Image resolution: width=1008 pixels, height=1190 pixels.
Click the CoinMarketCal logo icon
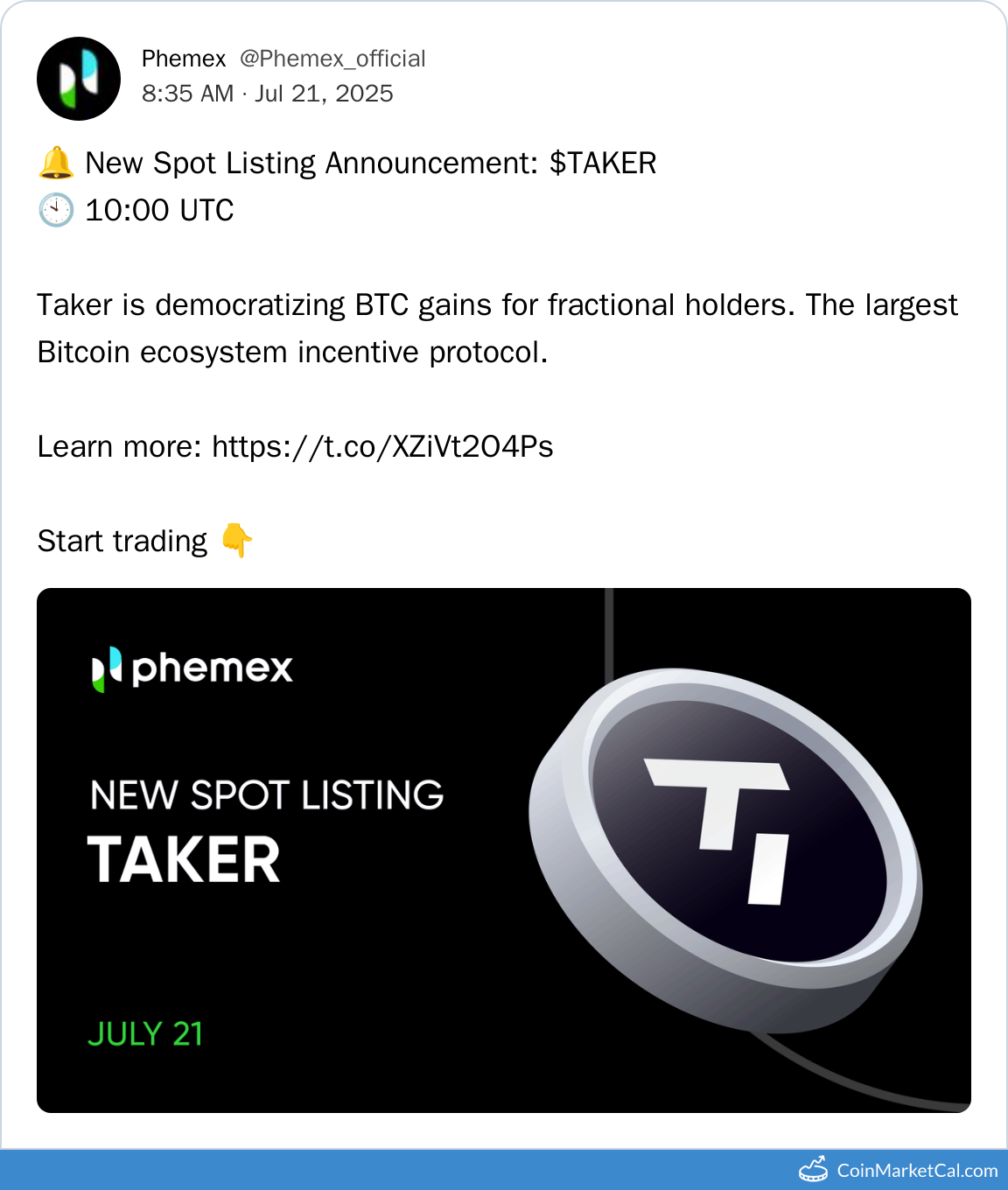[813, 1170]
